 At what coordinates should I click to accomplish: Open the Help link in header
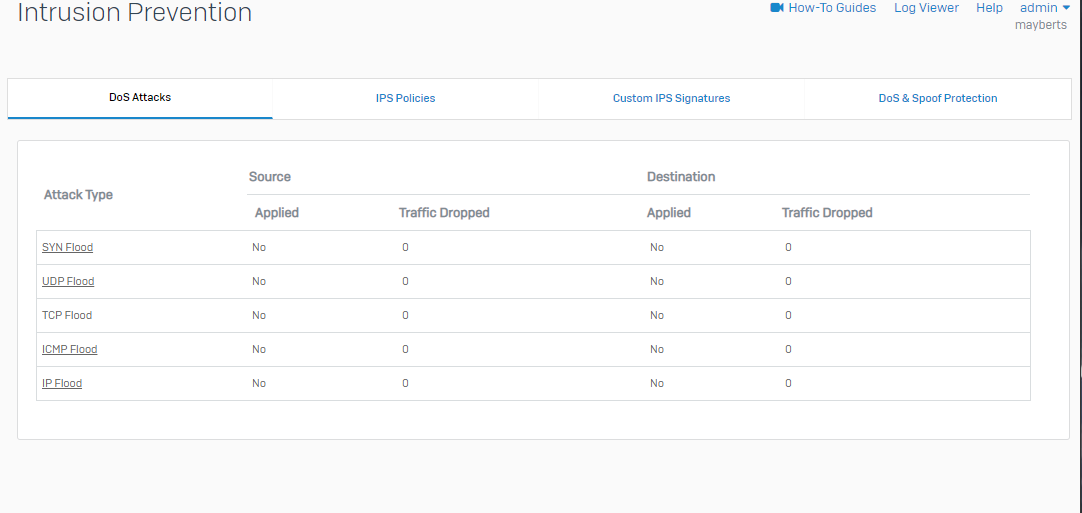coord(989,8)
